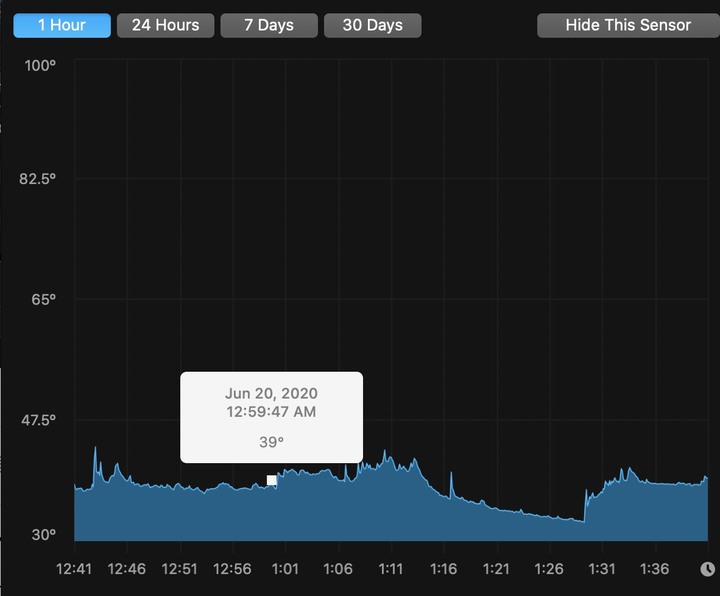Click the 12:41 time label
The height and width of the screenshot is (596, 720).
click(x=74, y=569)
